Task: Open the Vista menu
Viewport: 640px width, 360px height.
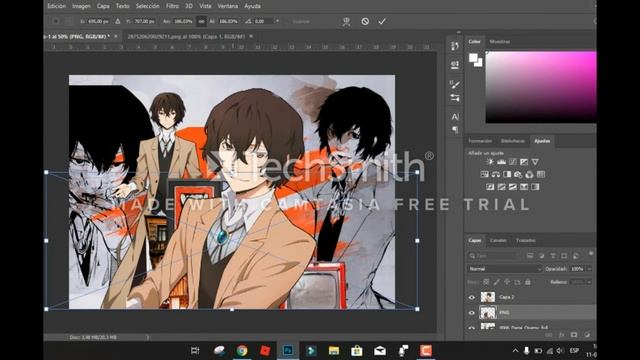Action: tap(205, 6)
